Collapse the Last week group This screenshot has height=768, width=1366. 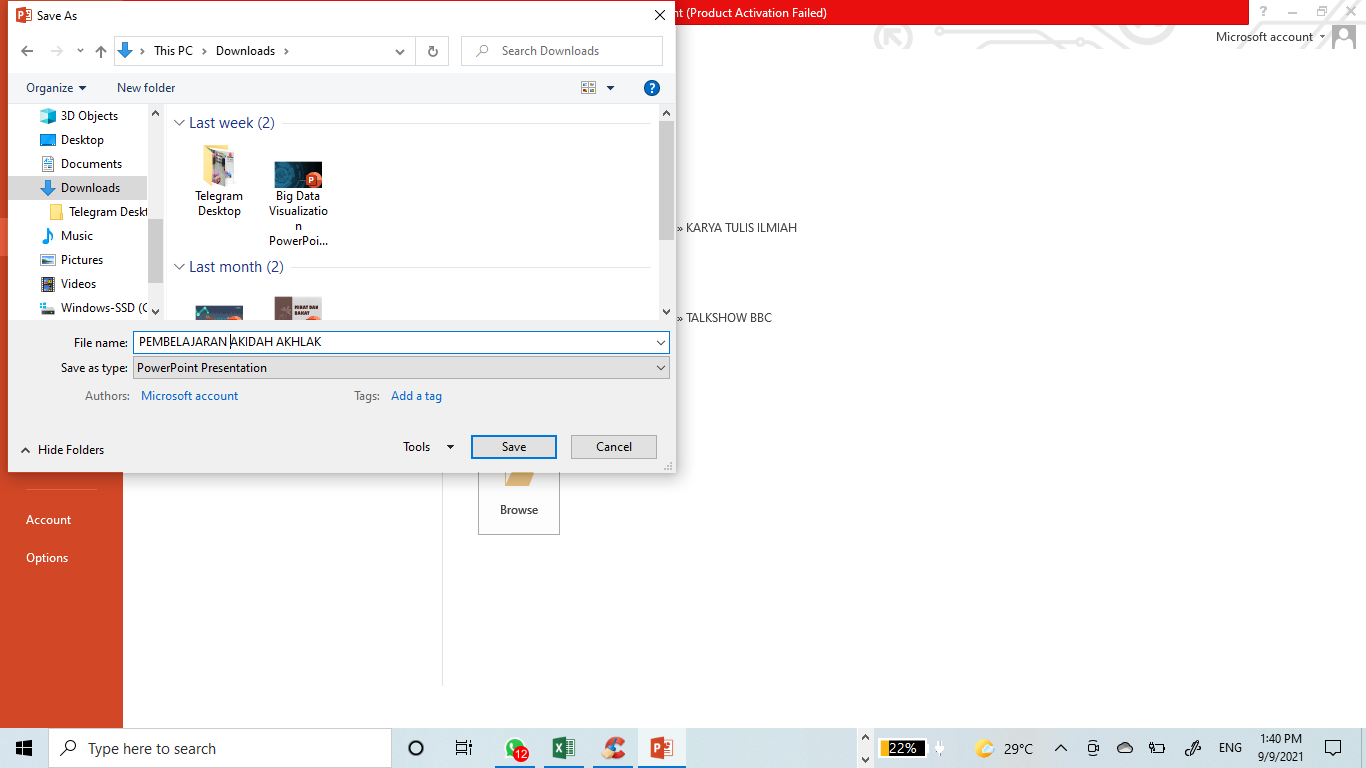pyautogui.click(x=180, y=123)
